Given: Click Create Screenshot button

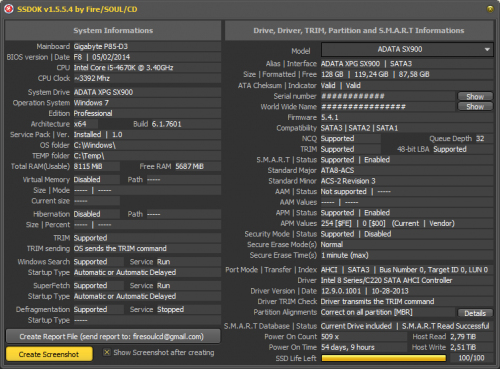Looking at the screenshot, I should click(x=49, y=354).
